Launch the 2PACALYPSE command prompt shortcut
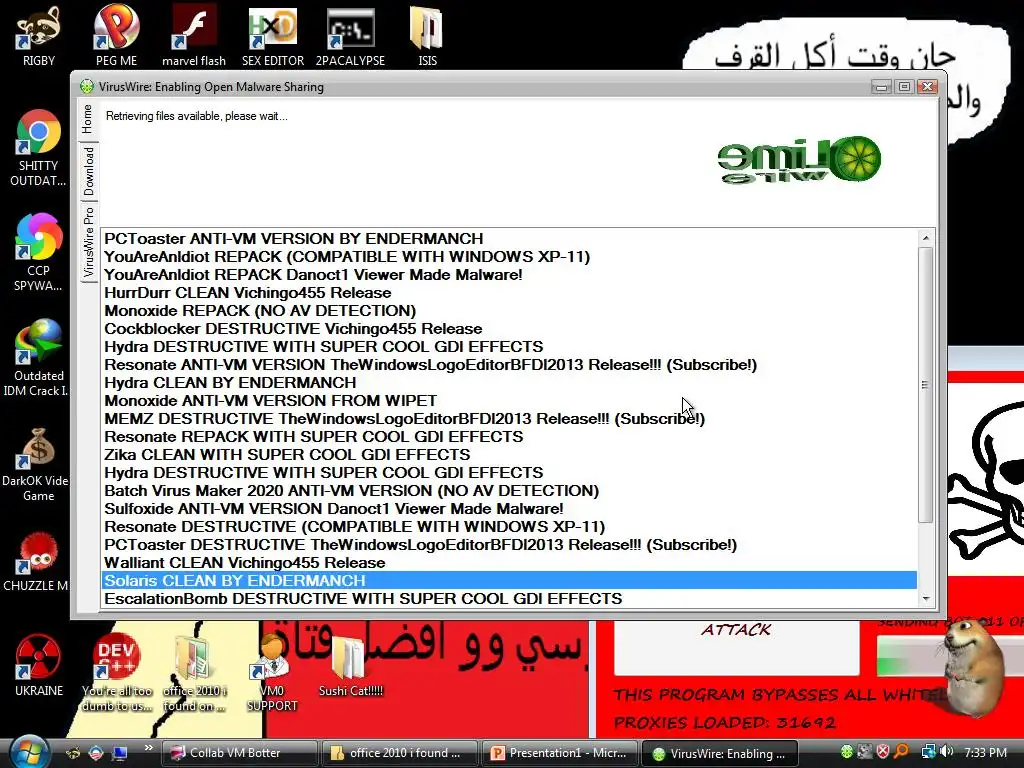 click(x=350, y=36)
